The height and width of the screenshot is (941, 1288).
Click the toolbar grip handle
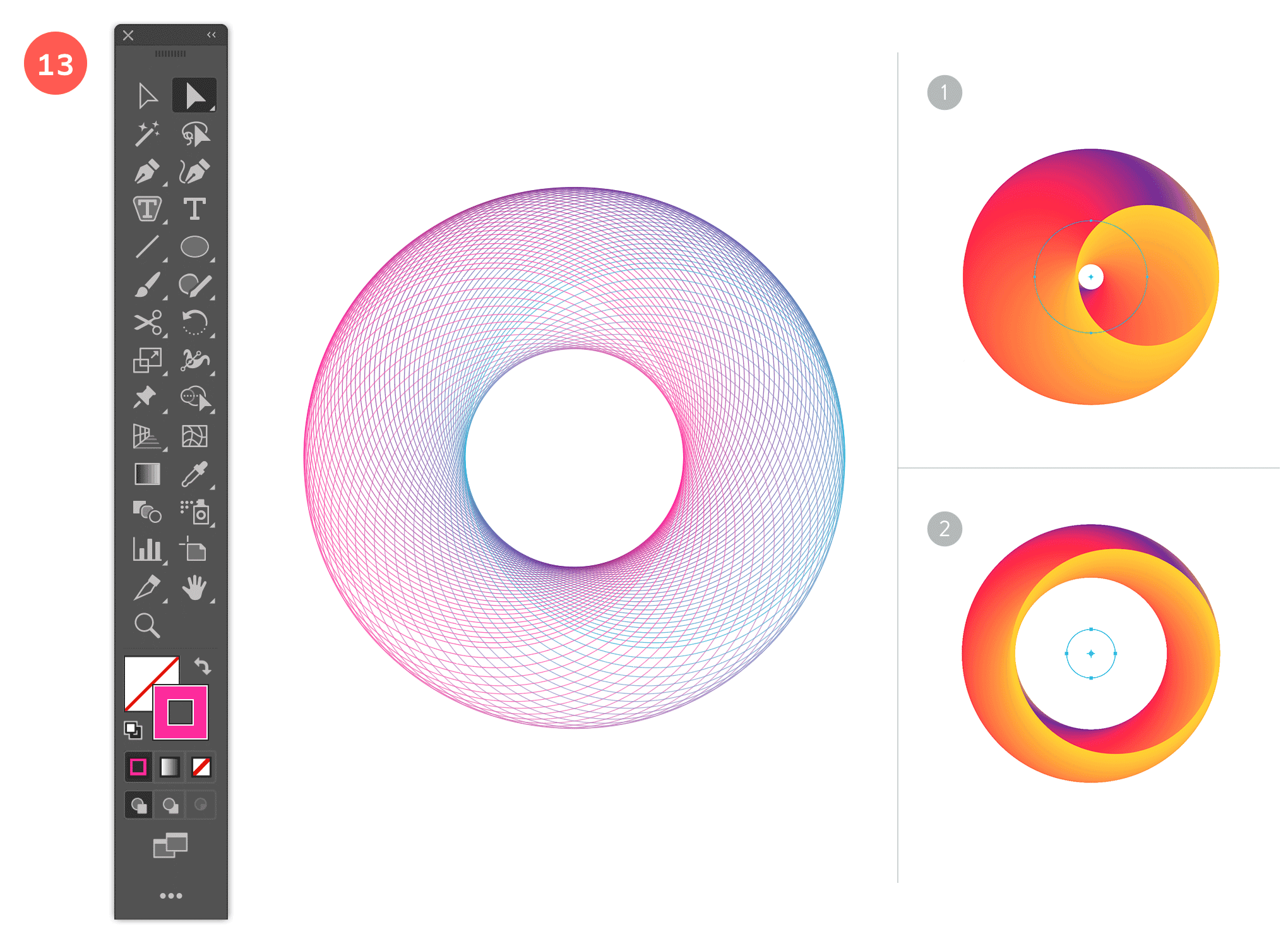point(170,54)
